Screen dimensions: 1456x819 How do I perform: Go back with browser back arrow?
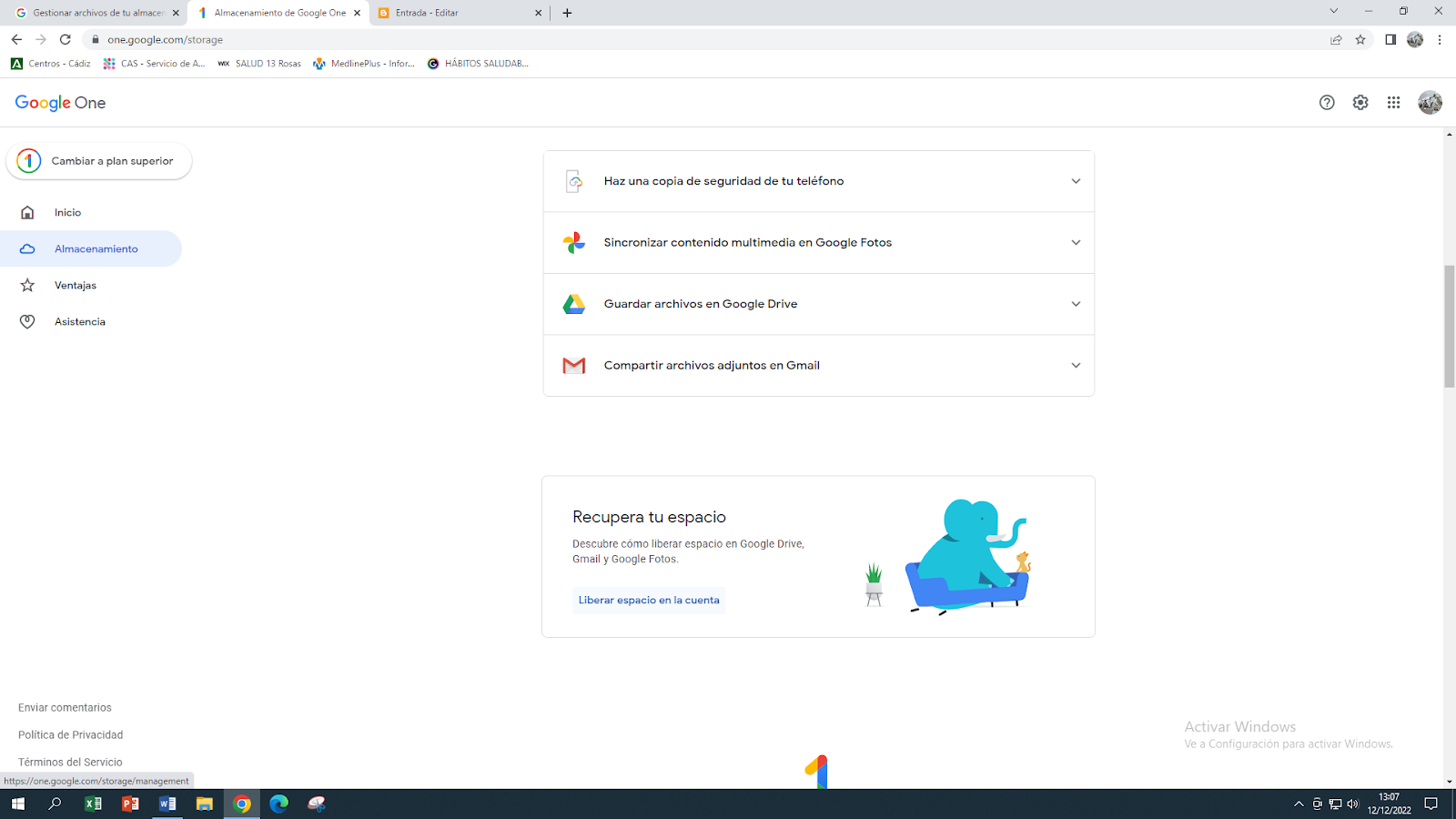pyautogui.click(x=16, y=39)
